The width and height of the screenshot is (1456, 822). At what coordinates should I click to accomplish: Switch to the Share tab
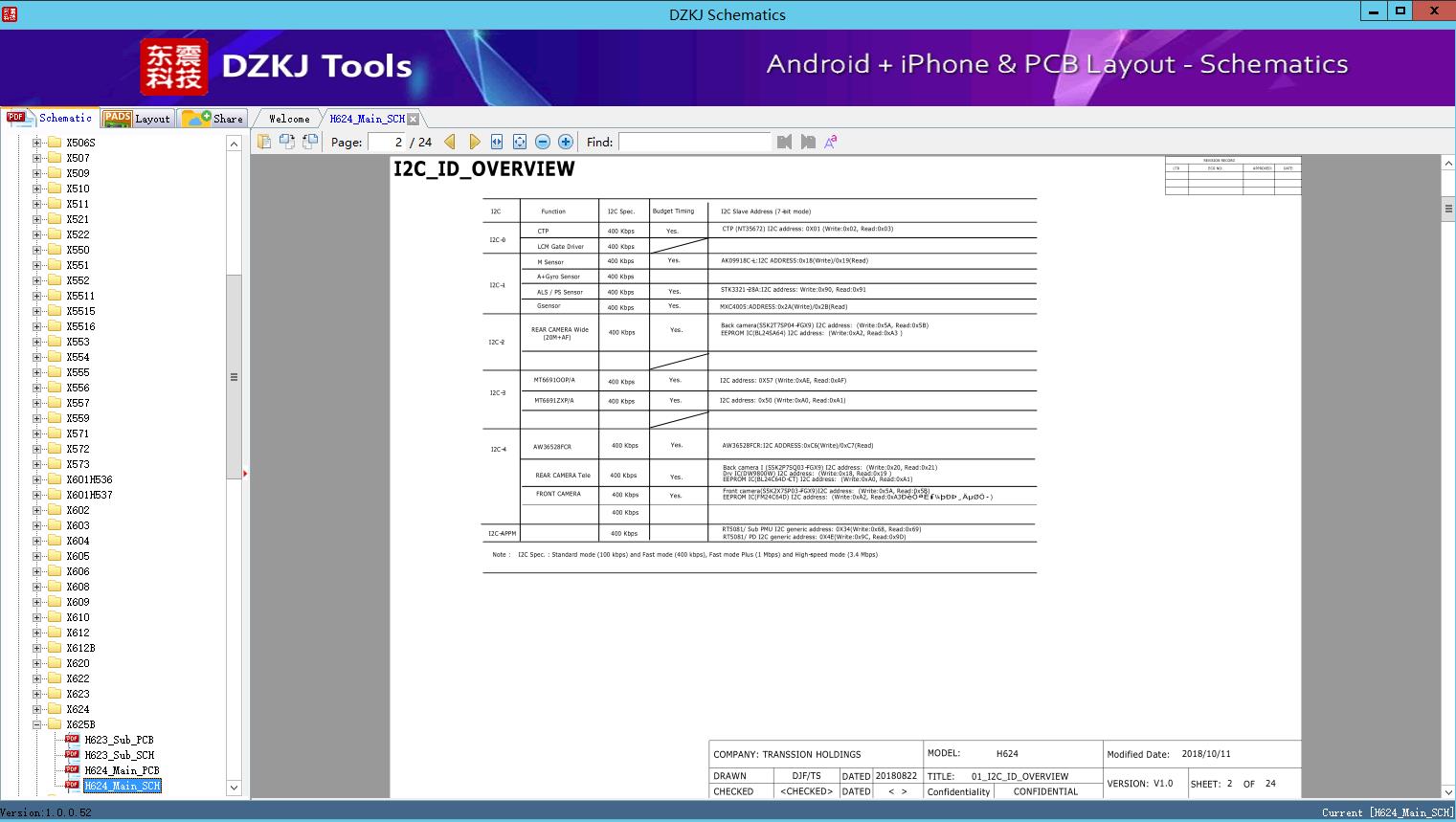(213, 118)
